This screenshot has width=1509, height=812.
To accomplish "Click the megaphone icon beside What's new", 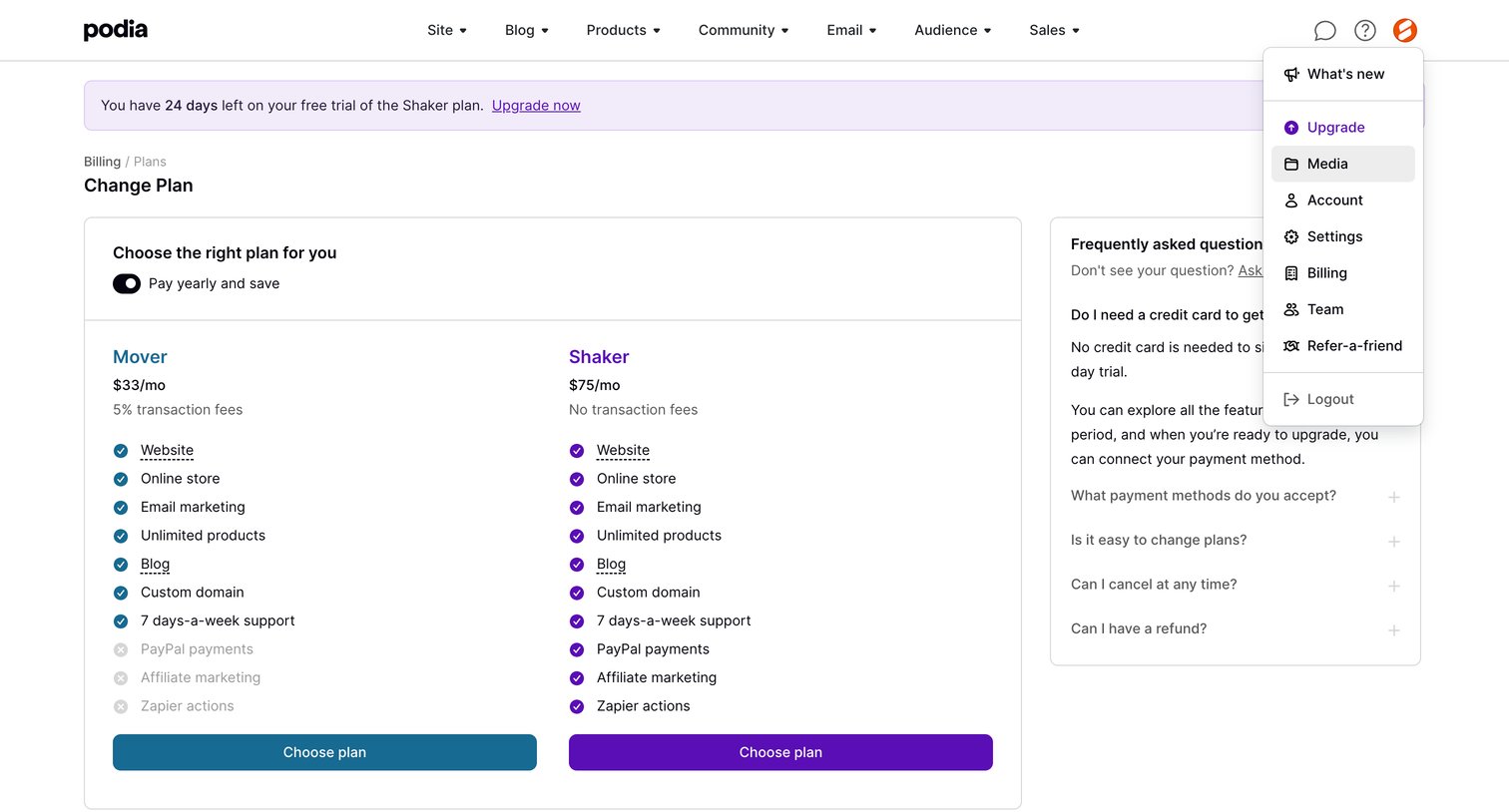I will click(x=1291, y=74).
